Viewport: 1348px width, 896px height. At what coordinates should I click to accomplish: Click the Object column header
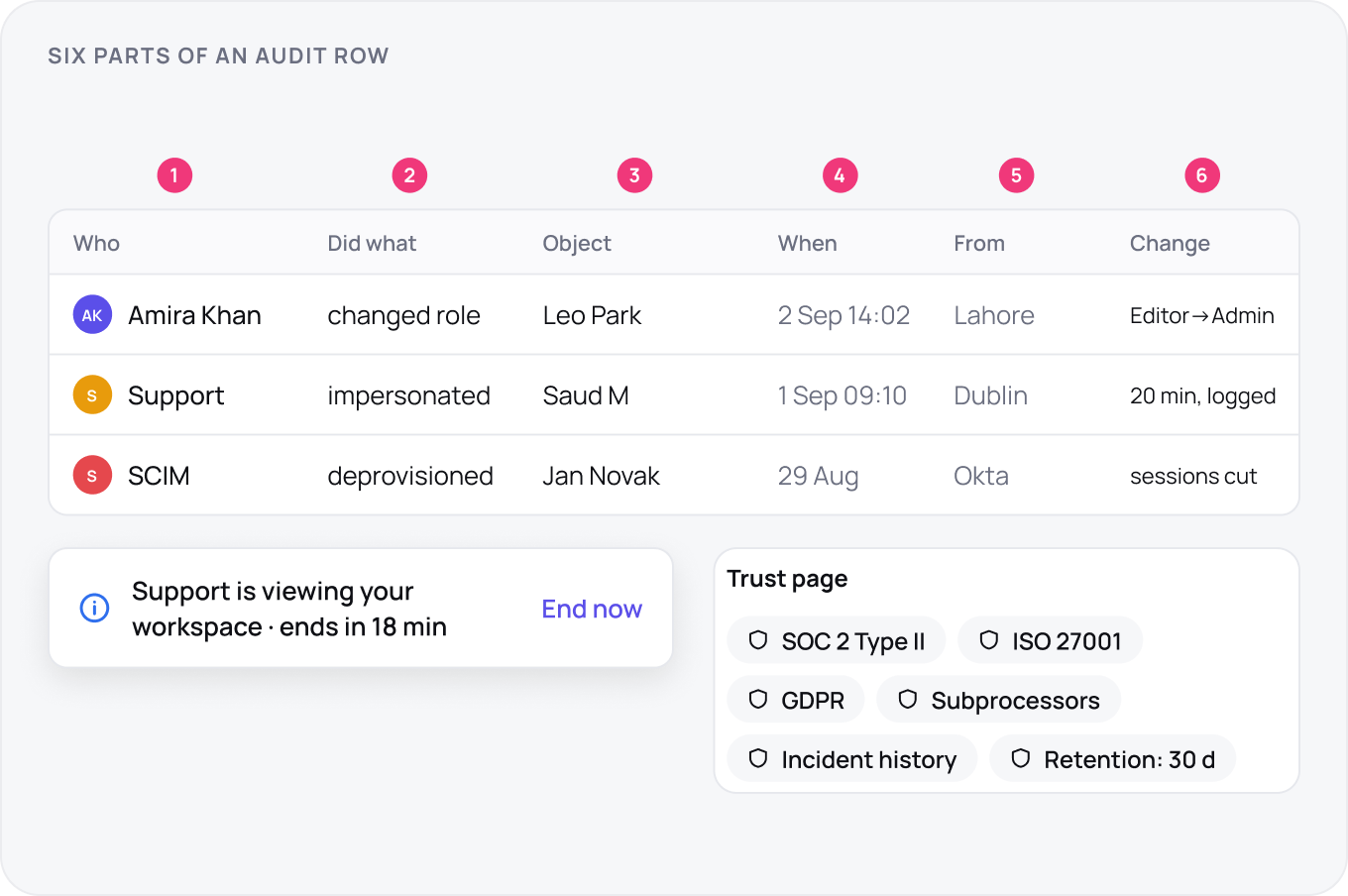[577, 244]
